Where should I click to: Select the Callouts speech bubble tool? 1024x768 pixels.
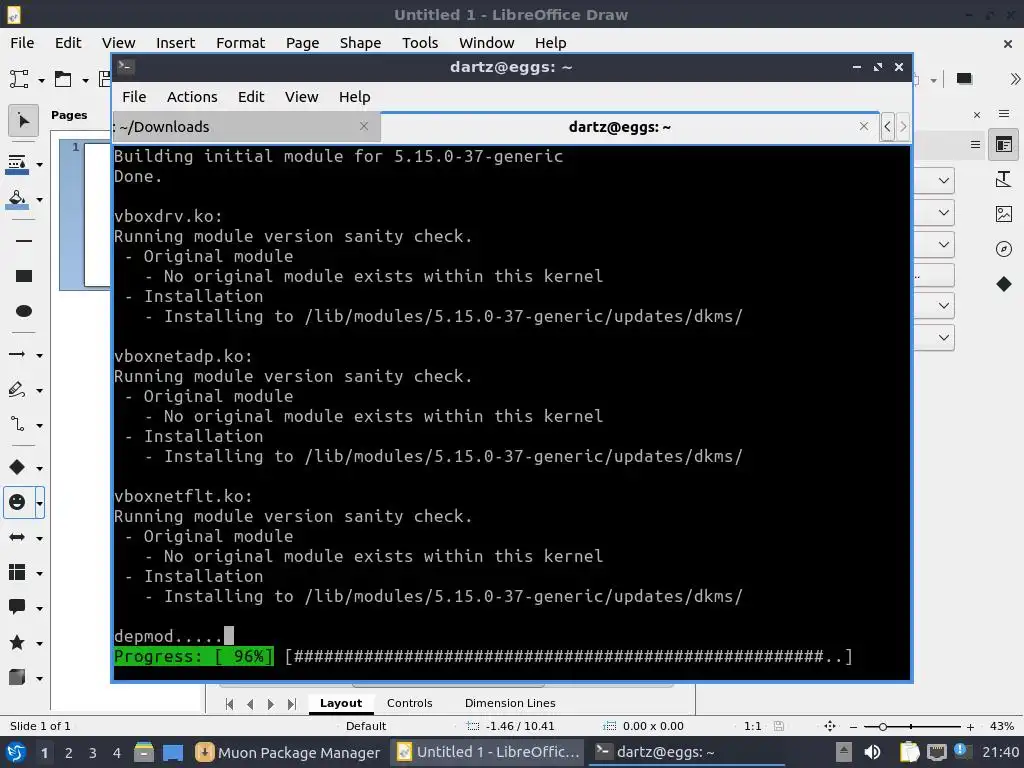(x=17, y=607)
